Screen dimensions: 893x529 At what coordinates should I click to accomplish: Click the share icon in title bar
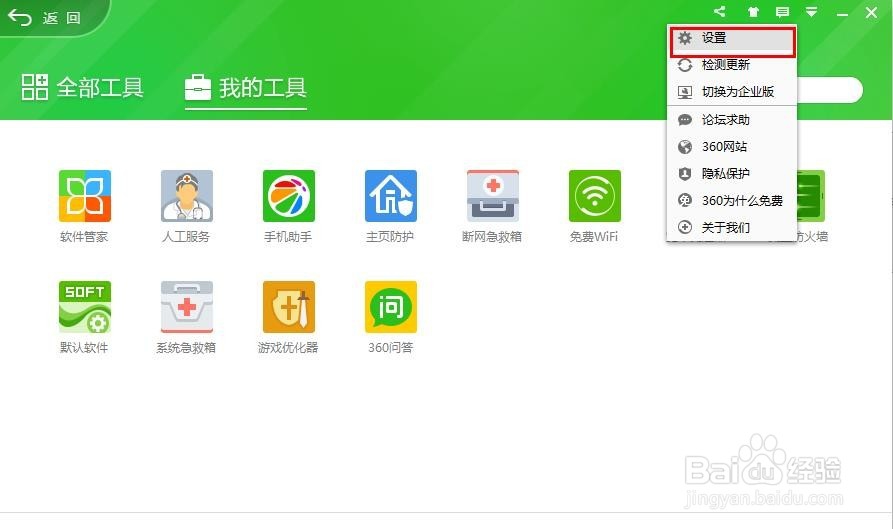tap(720, 11)
